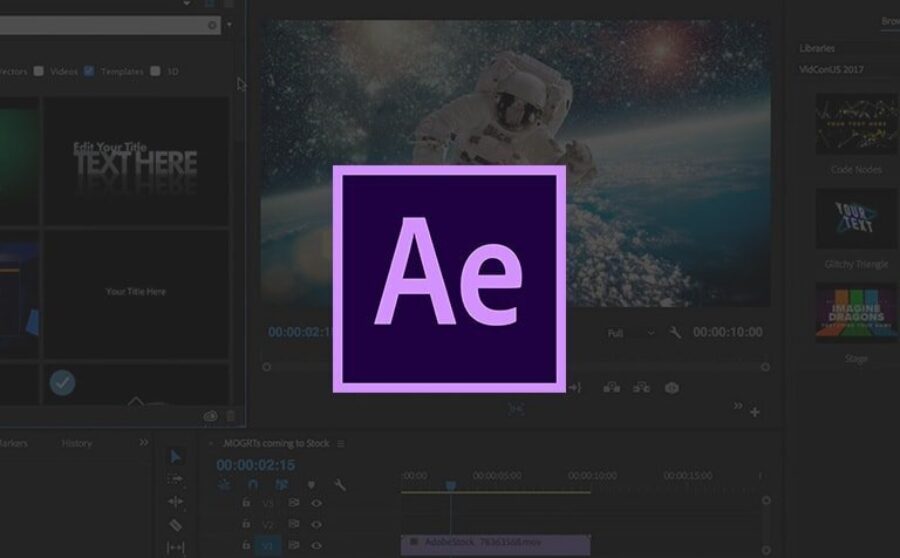900x558 pixels.
Task: Click the trash icon in templates panel
Action: pos(231,416)
